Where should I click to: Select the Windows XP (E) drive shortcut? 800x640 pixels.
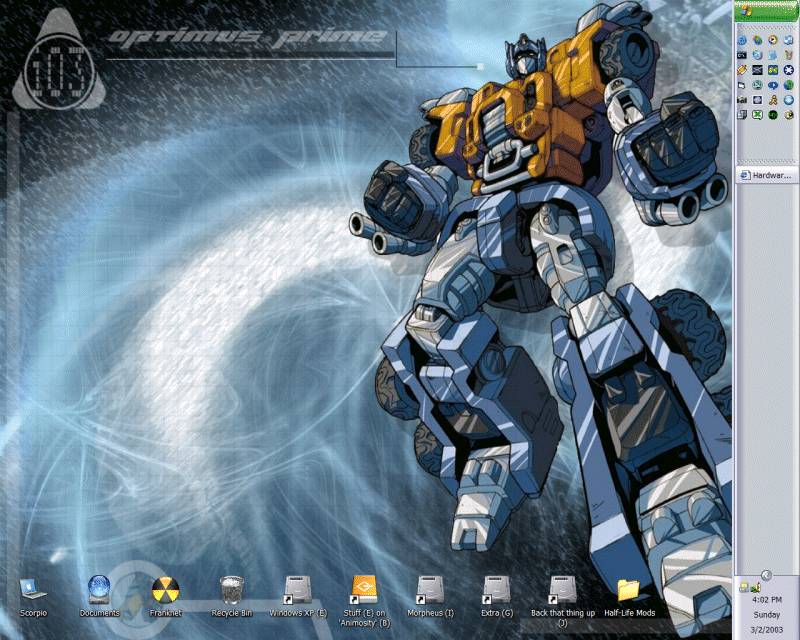click(x=298, y=590)
